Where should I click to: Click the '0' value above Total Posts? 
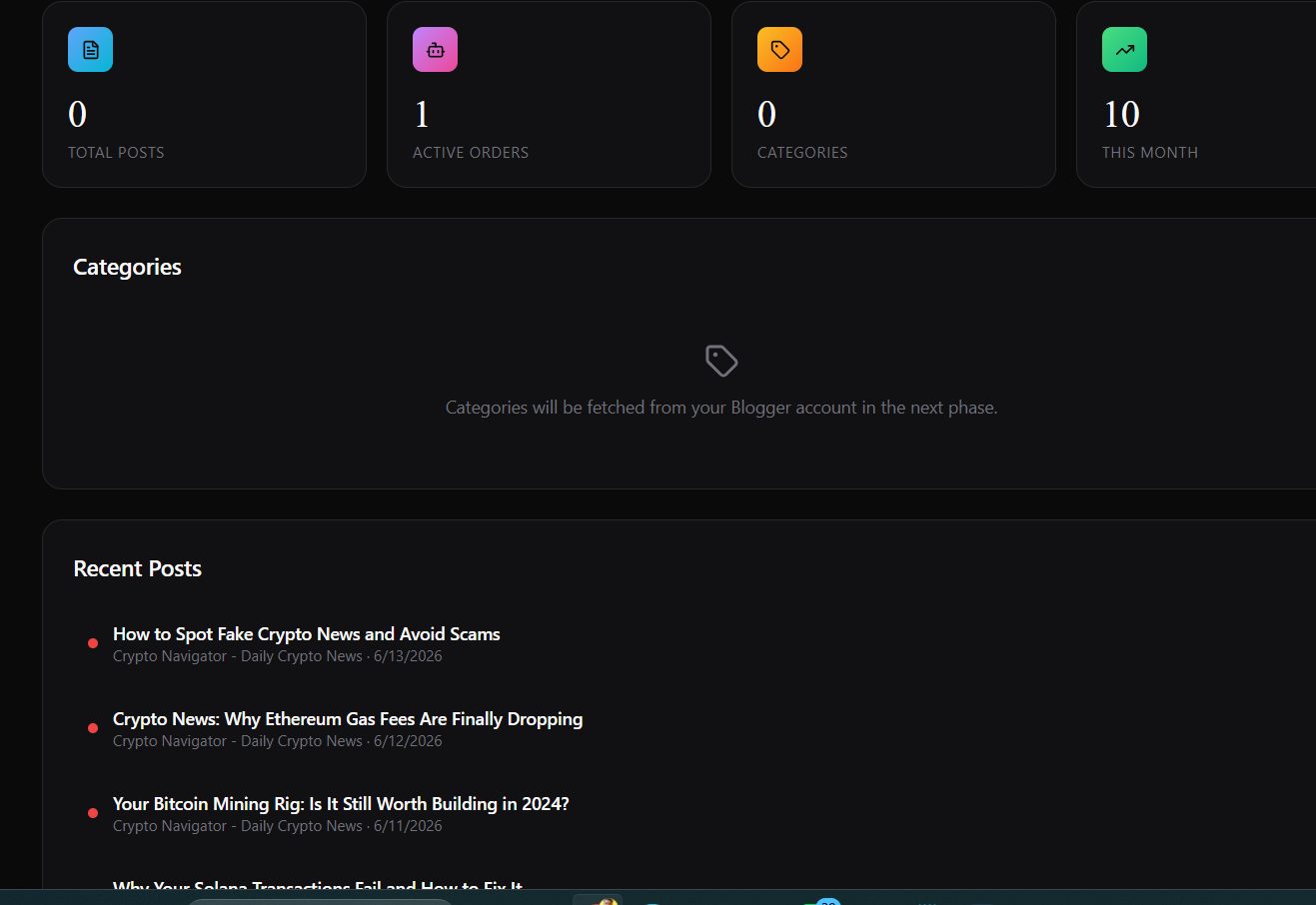coord(77,115)
